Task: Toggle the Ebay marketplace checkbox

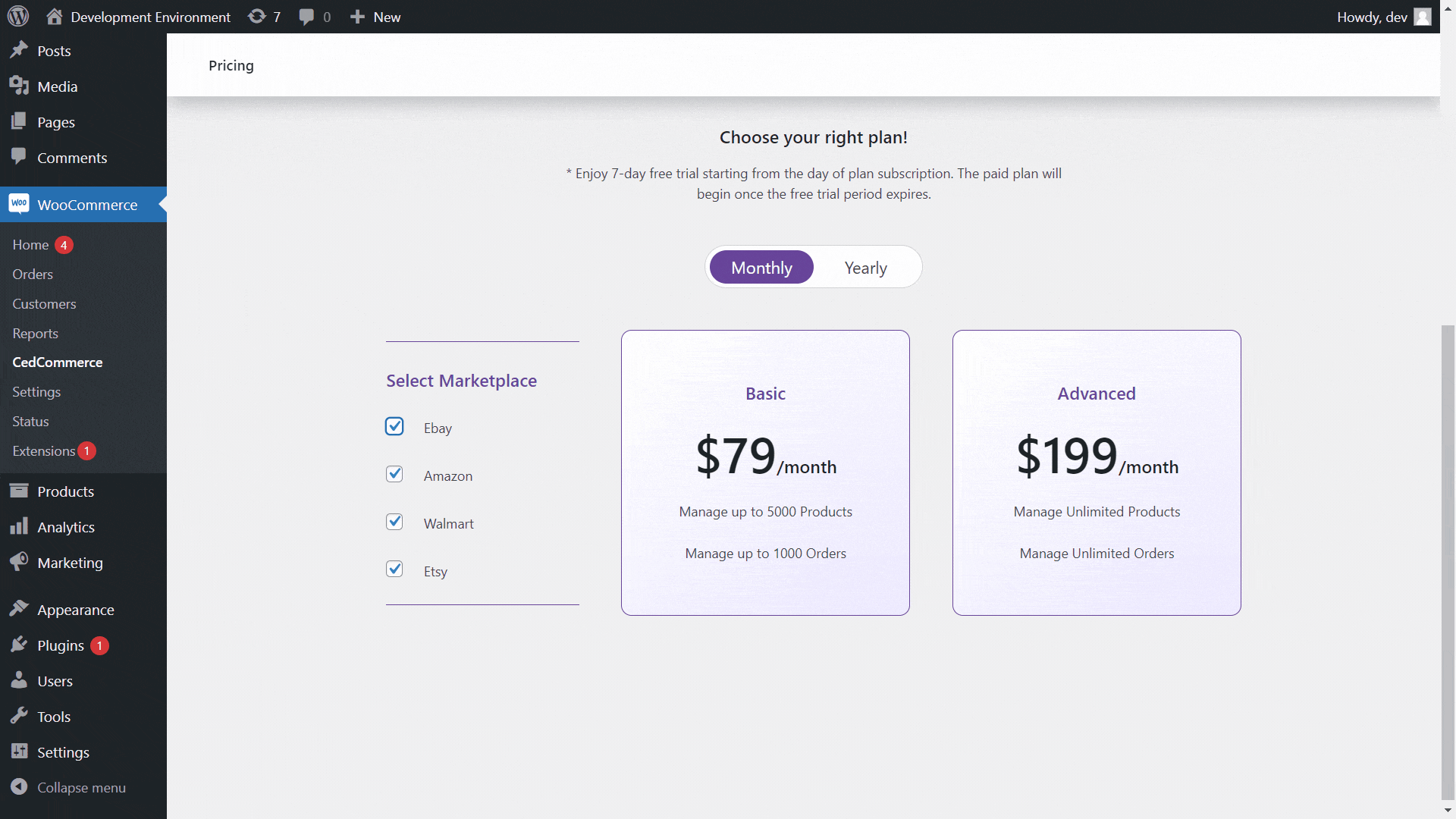Action: coord(394,427)
